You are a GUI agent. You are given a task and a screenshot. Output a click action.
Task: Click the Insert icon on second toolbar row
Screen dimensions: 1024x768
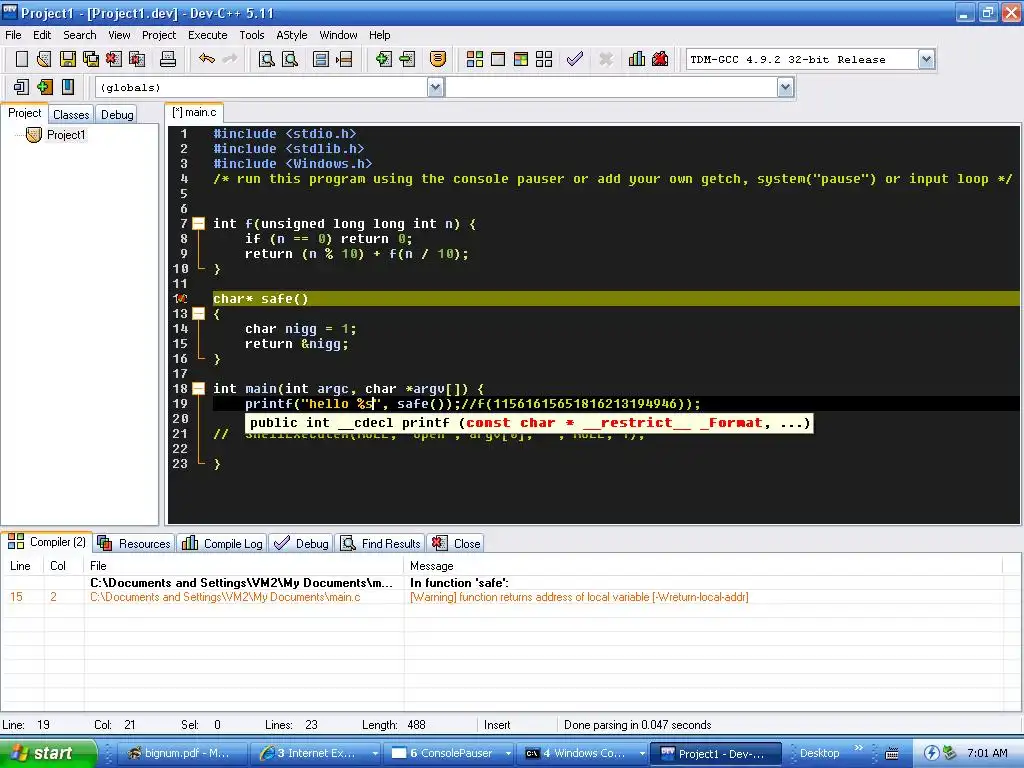point(21,87)
